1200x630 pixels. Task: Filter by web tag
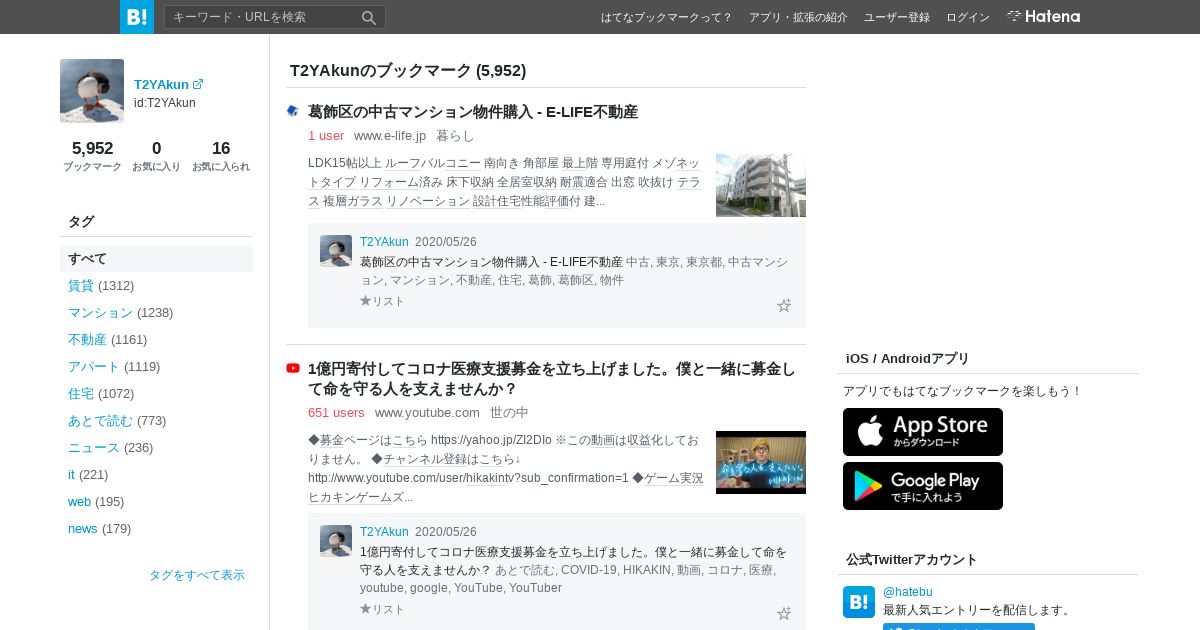click(x=79, y=501)
